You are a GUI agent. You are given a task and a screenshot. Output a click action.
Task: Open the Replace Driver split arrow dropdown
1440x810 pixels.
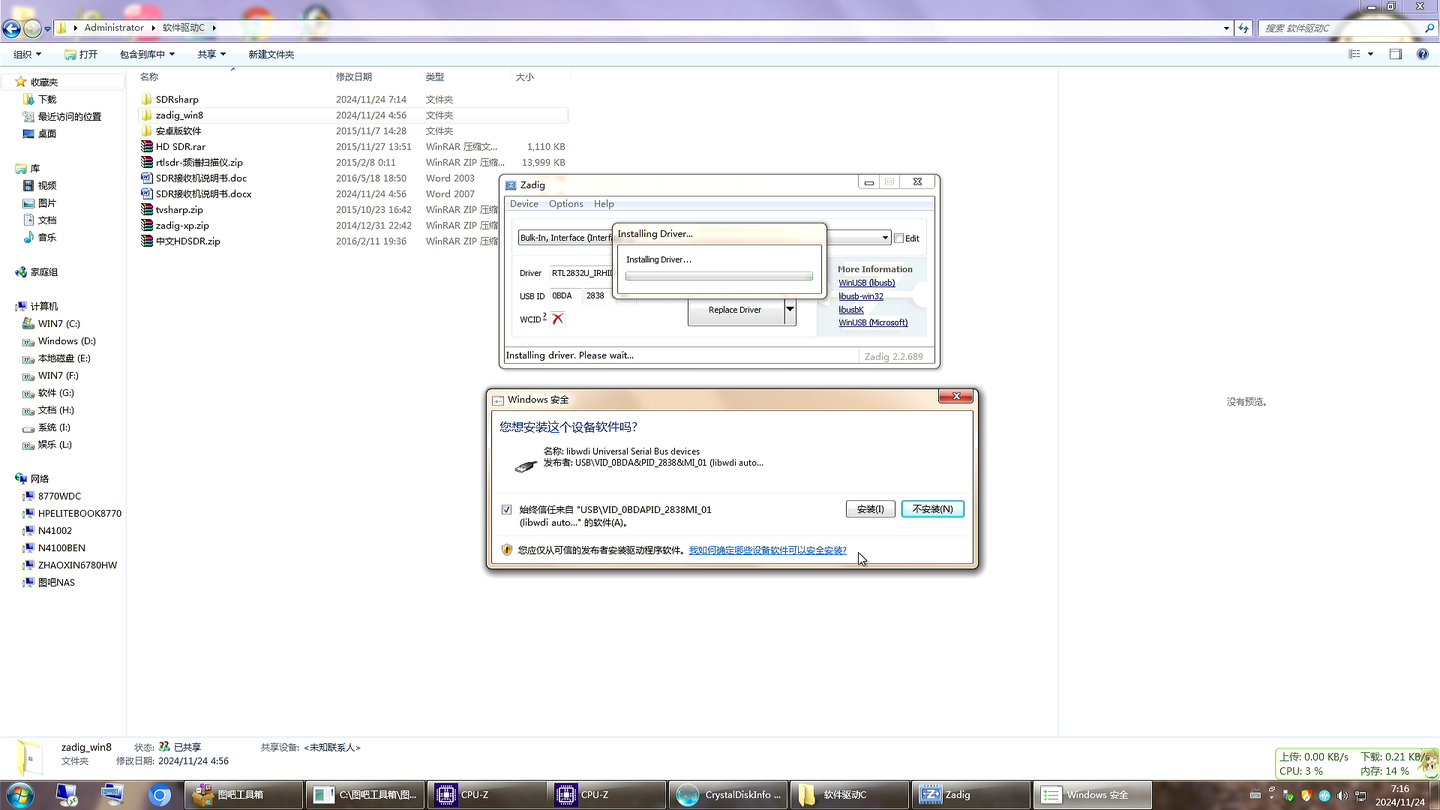790,310
